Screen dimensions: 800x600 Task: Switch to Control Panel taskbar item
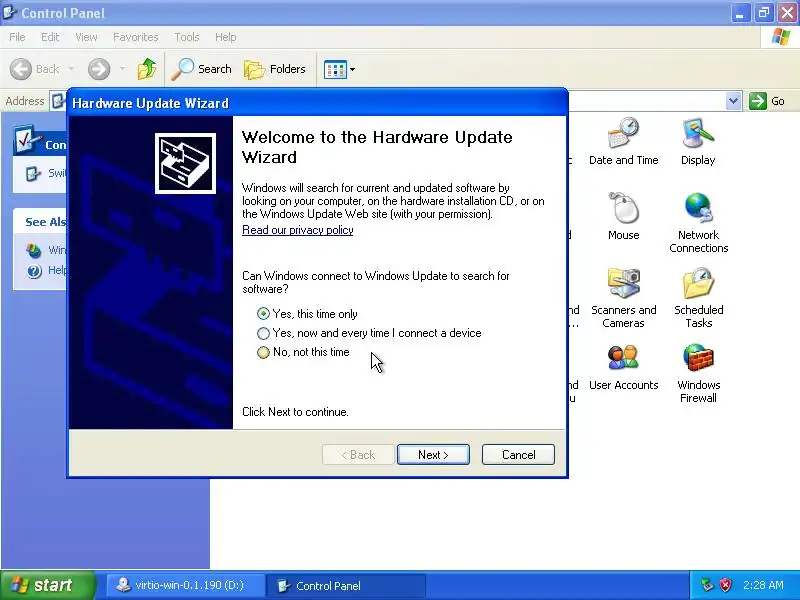346,585
